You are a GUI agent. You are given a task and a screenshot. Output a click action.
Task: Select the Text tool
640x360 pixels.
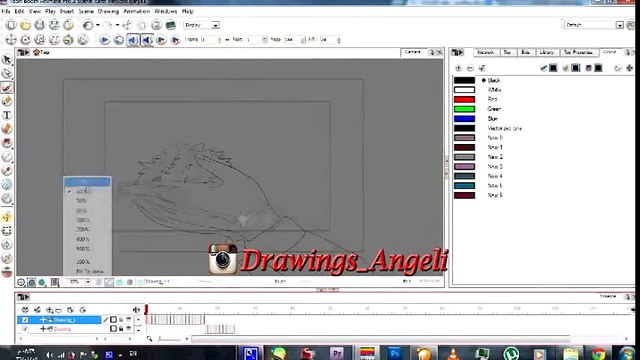[x=7, y=115]
